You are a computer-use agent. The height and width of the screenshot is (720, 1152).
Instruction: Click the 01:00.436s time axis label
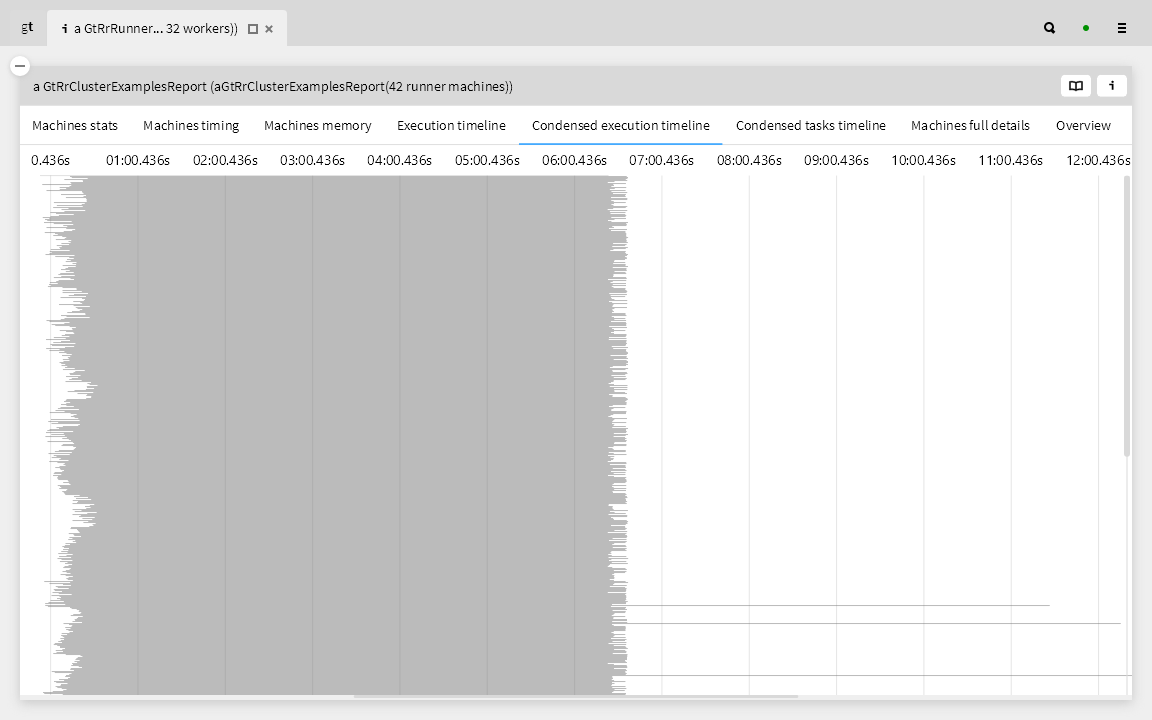(x=137, y=160)
